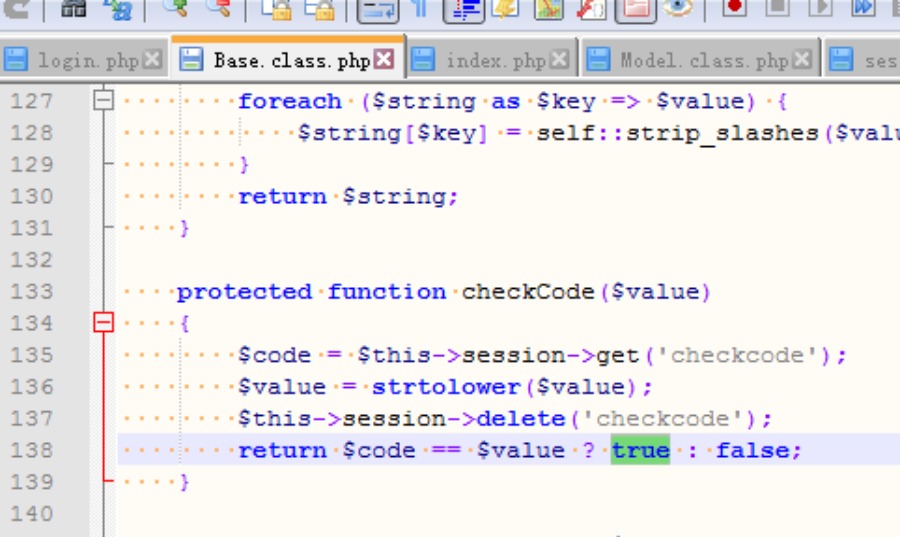Click the Zoom Out magnifier icon
This screenshot has height=537, width=900.
coord(218,7)
